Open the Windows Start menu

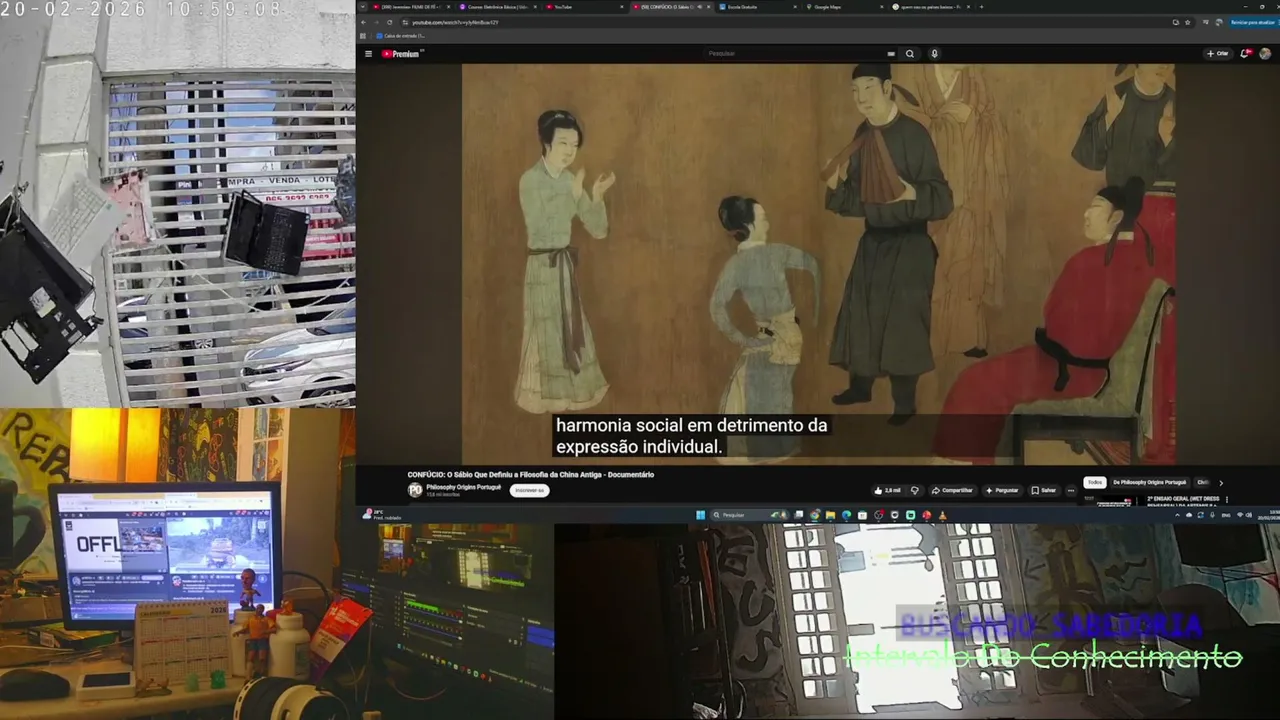(x=700, y=515)
